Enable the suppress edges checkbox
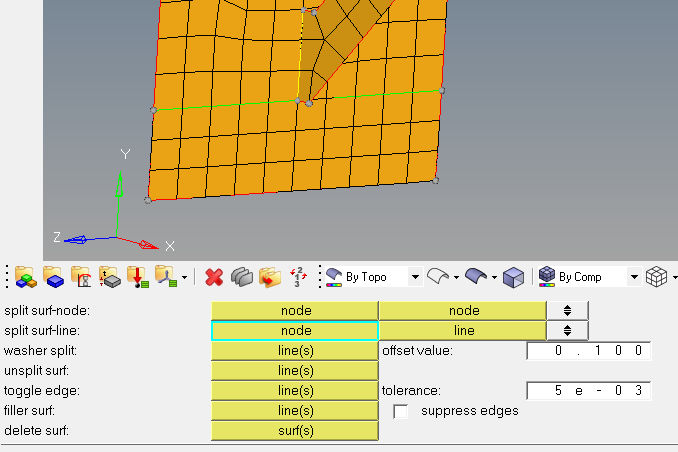 [400, 411]
